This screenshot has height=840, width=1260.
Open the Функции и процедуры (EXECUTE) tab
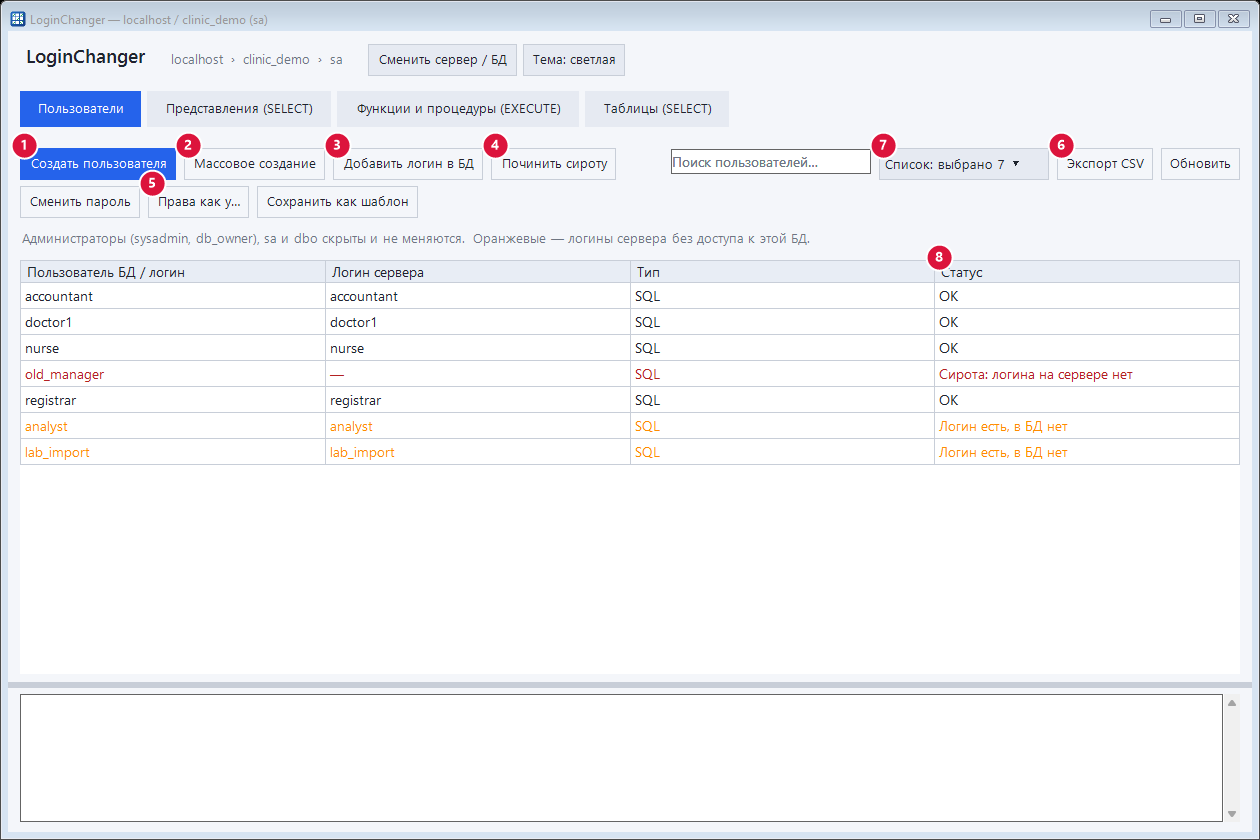coord(458,109)
